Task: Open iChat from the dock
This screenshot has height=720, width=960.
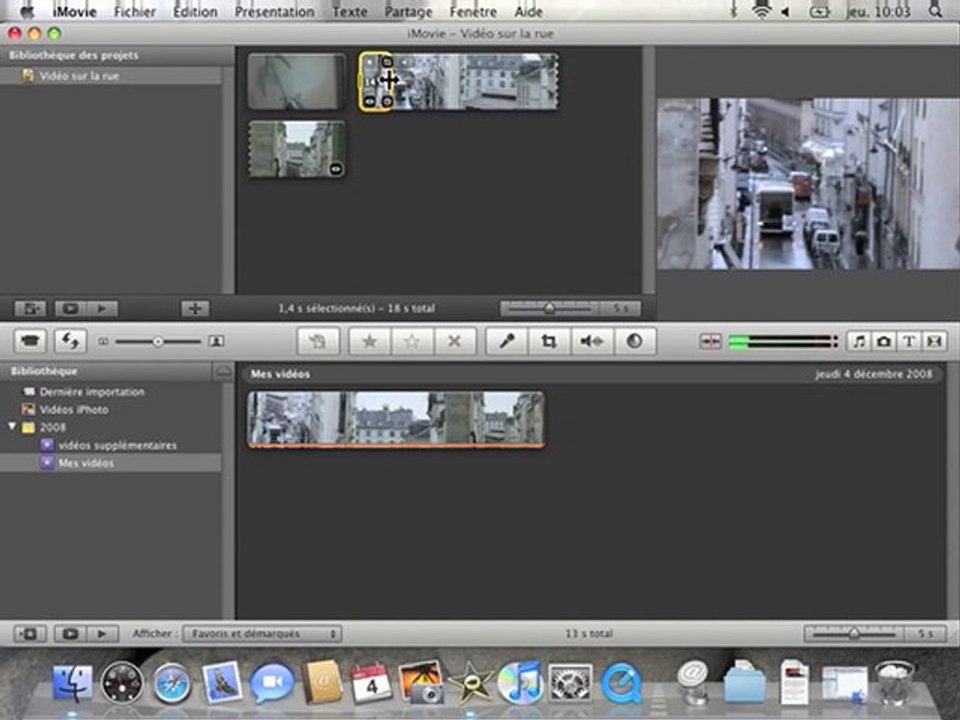Action: point(272,683)
